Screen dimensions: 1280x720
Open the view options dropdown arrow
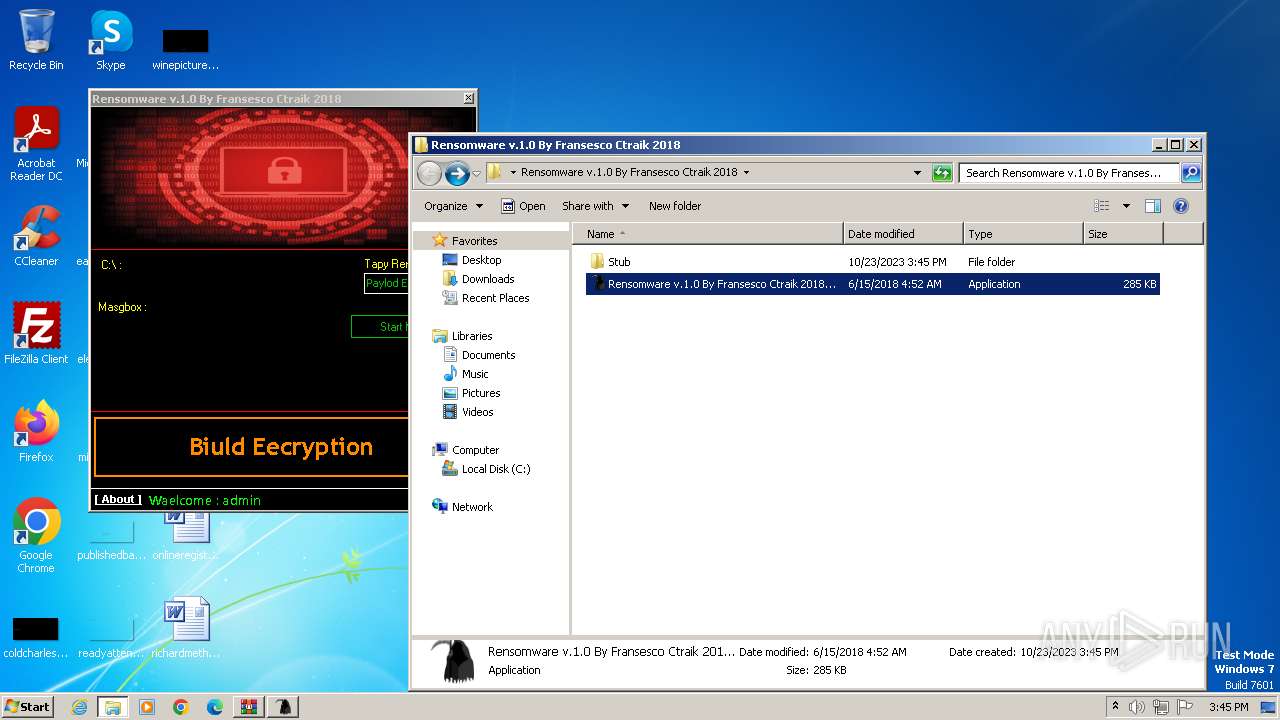[x=1126, y=206]
